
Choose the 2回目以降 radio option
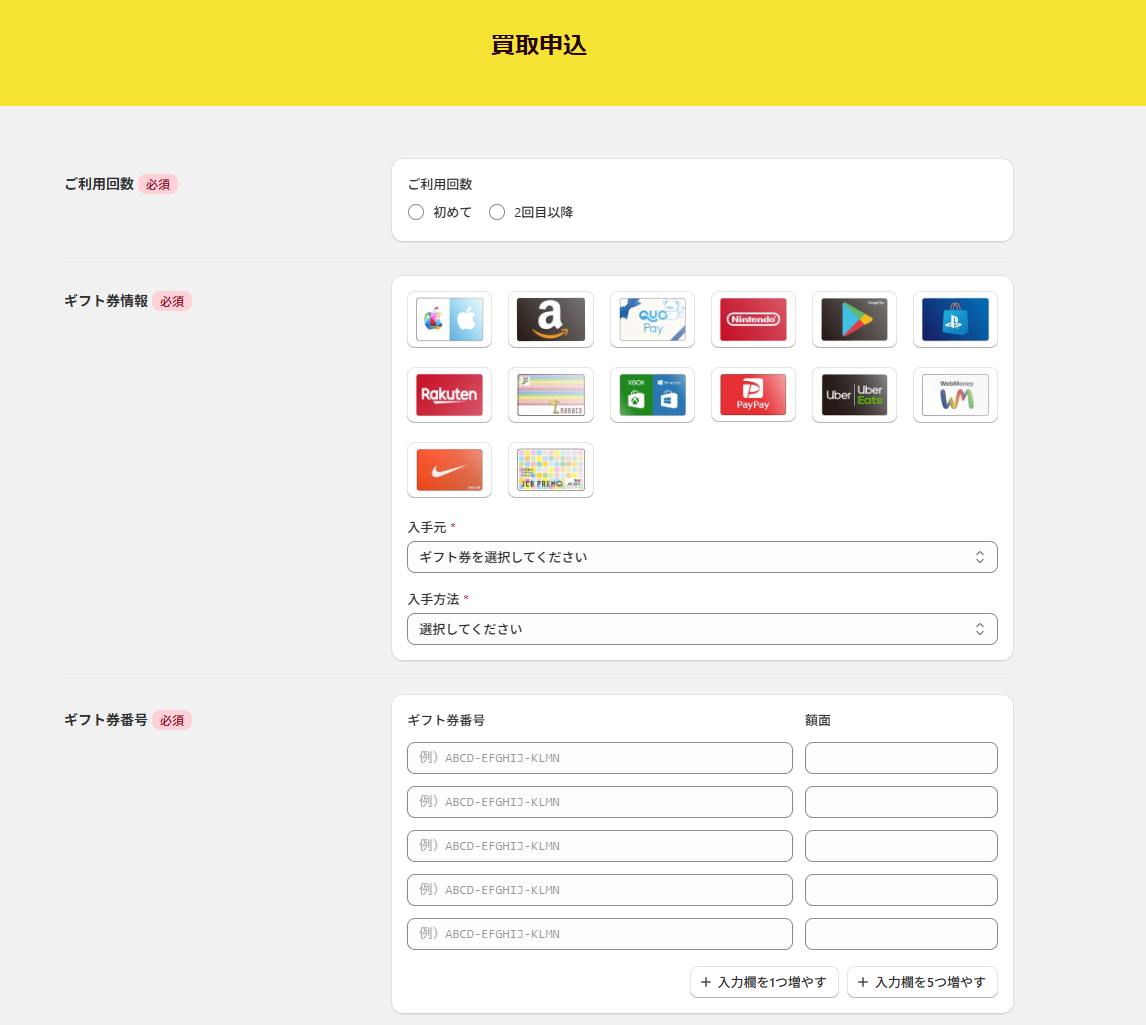point(497,212)
